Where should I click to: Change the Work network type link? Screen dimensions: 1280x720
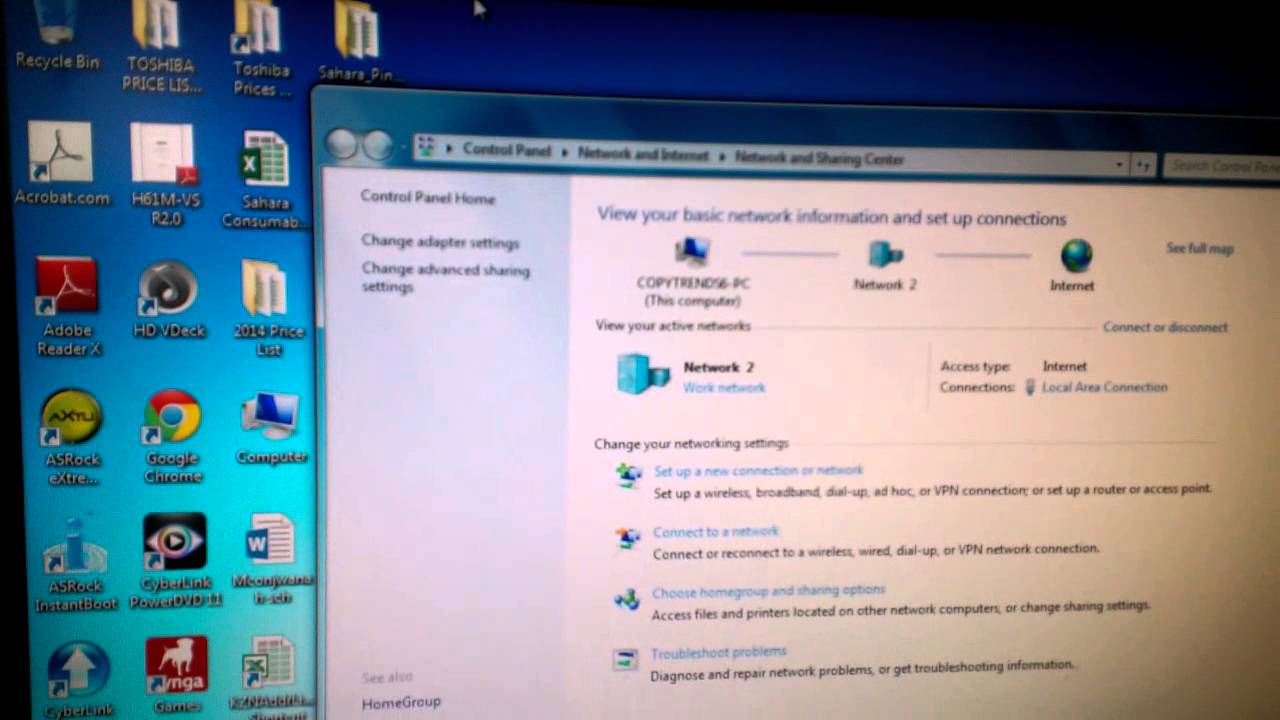[724, 388]
